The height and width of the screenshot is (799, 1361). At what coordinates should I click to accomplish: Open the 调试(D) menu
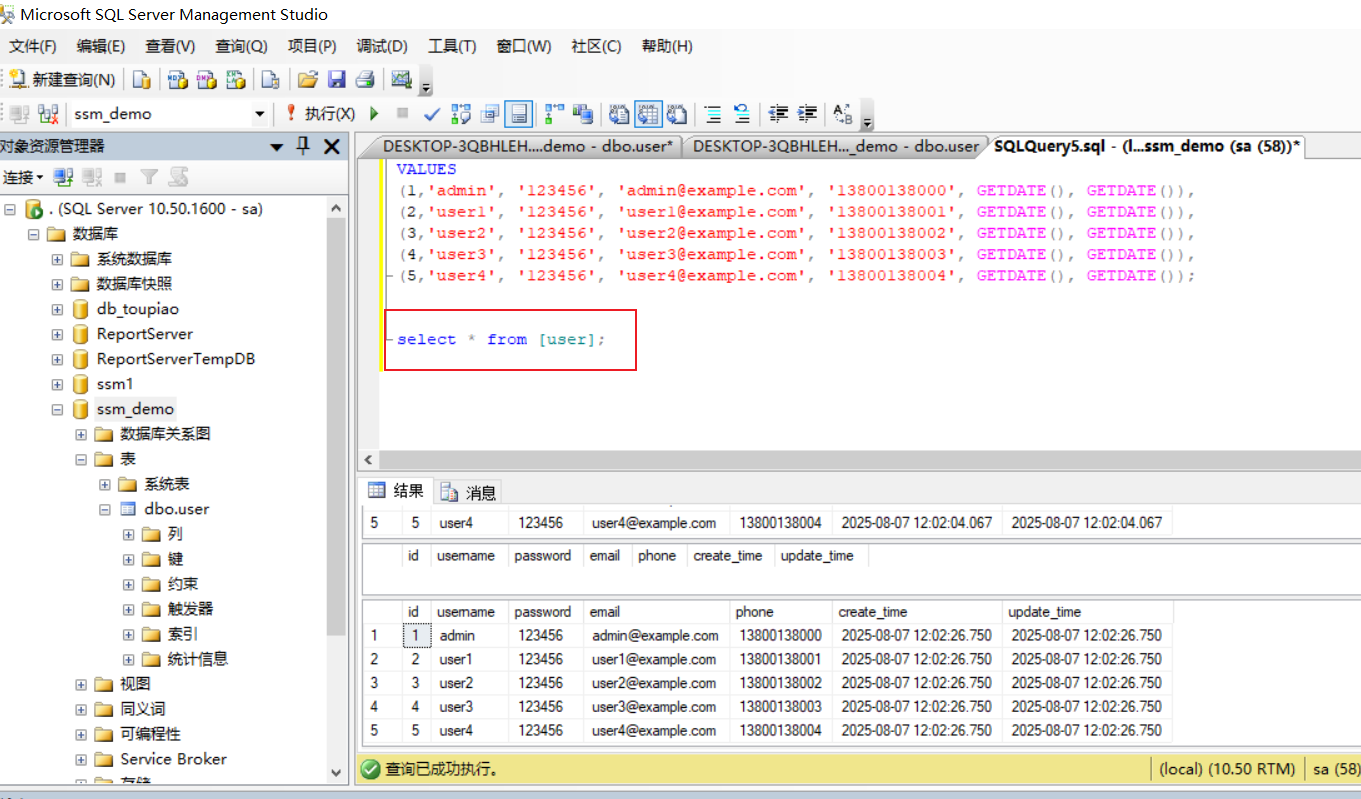point(382,46)
